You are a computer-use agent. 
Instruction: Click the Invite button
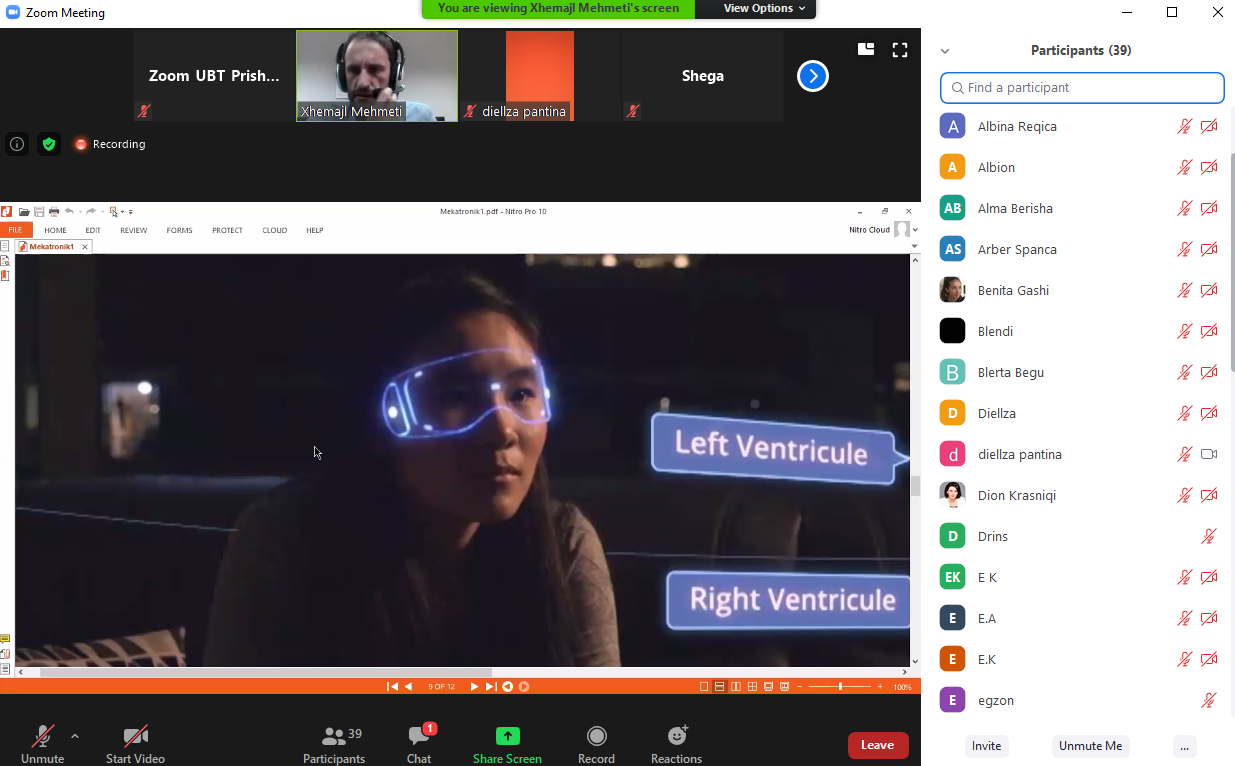[986, 746]
